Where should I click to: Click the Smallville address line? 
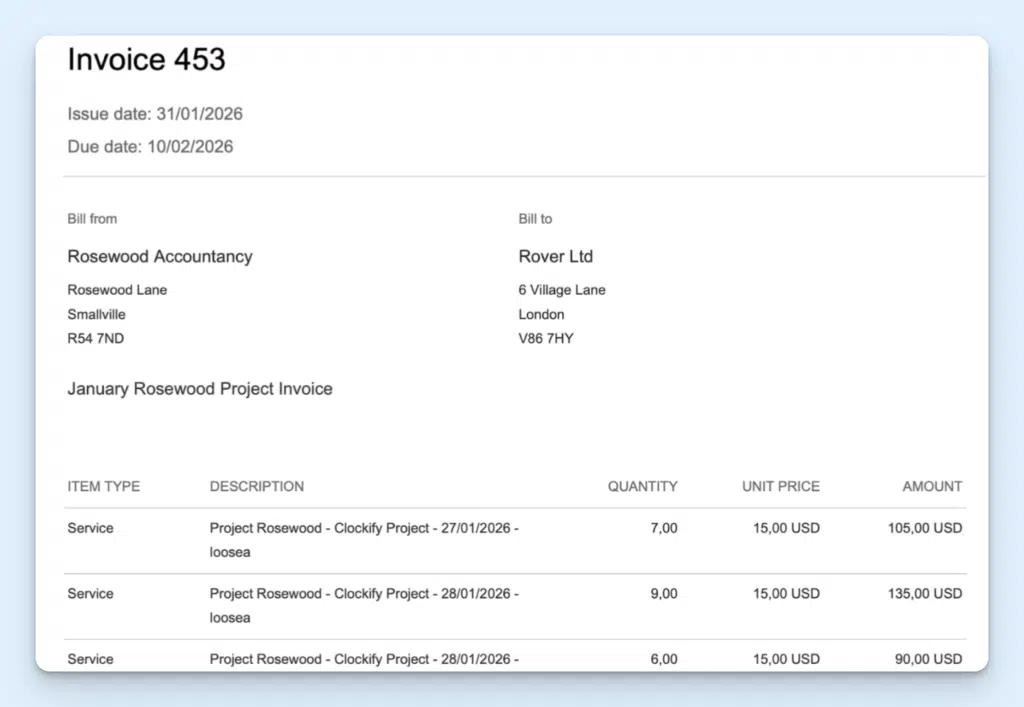tap(96, 314)
